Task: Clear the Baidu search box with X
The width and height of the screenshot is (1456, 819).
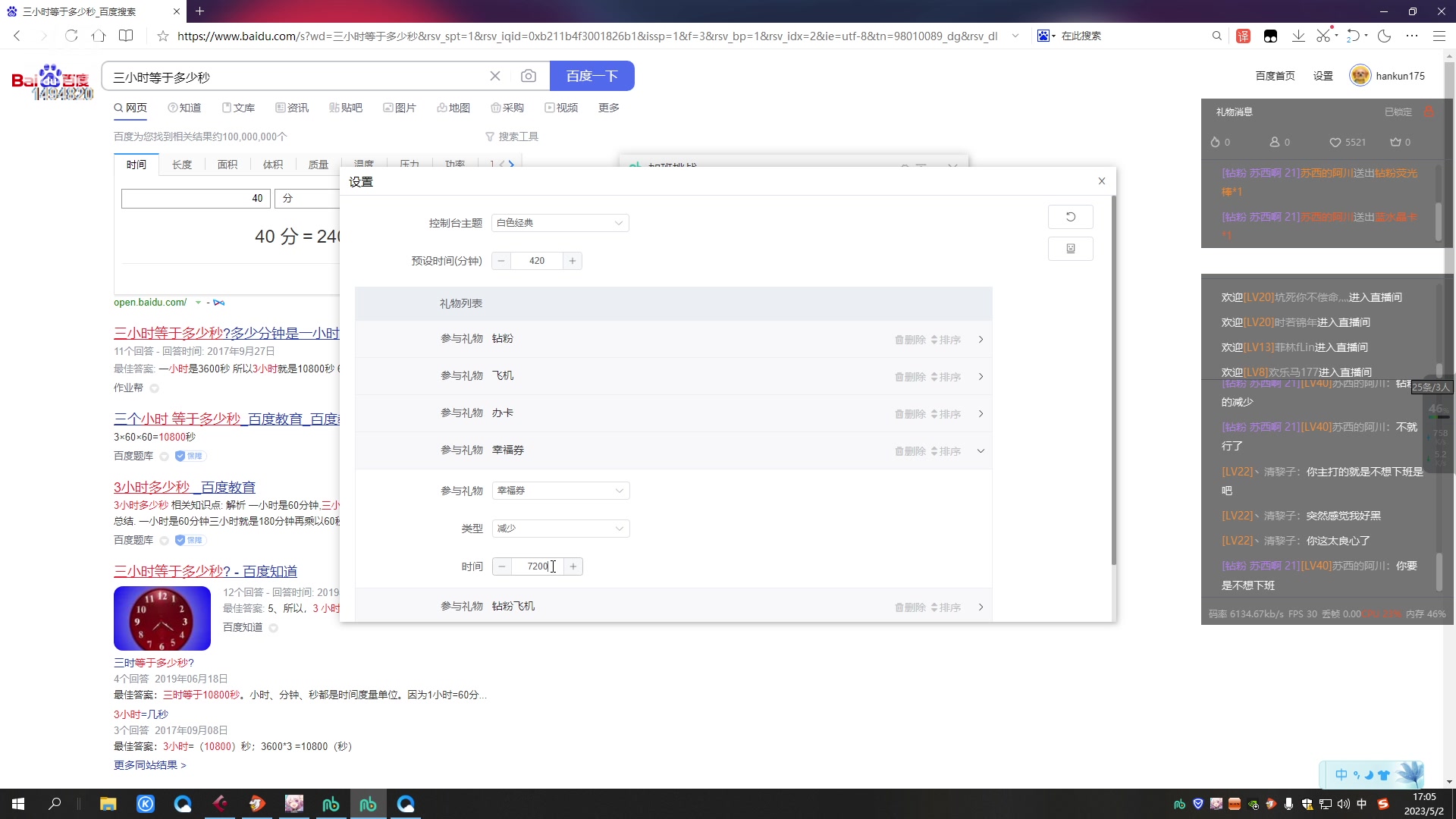Action: pos(495,76)
